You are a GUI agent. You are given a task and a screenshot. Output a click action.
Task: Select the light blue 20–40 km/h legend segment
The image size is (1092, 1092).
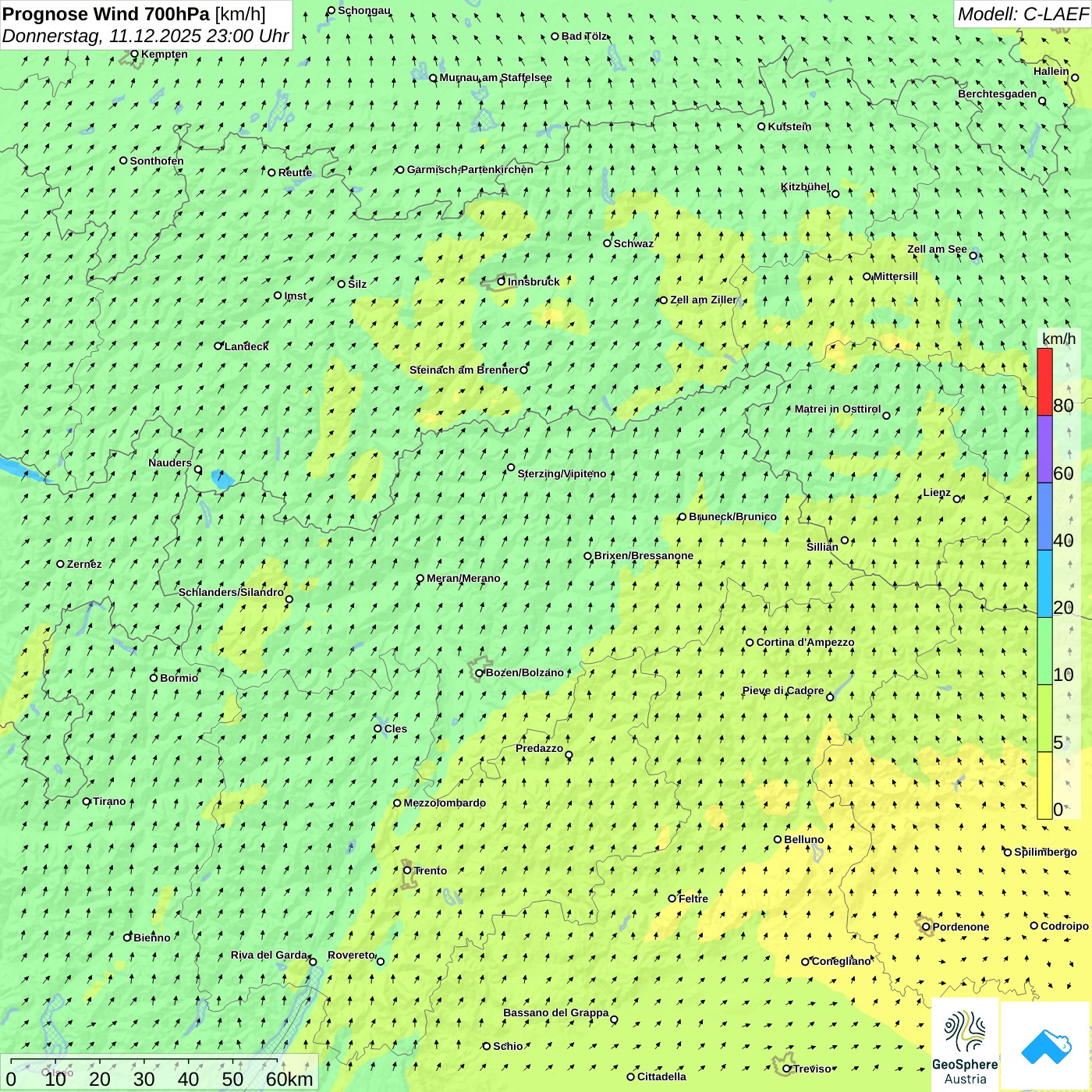(1044, 584)
